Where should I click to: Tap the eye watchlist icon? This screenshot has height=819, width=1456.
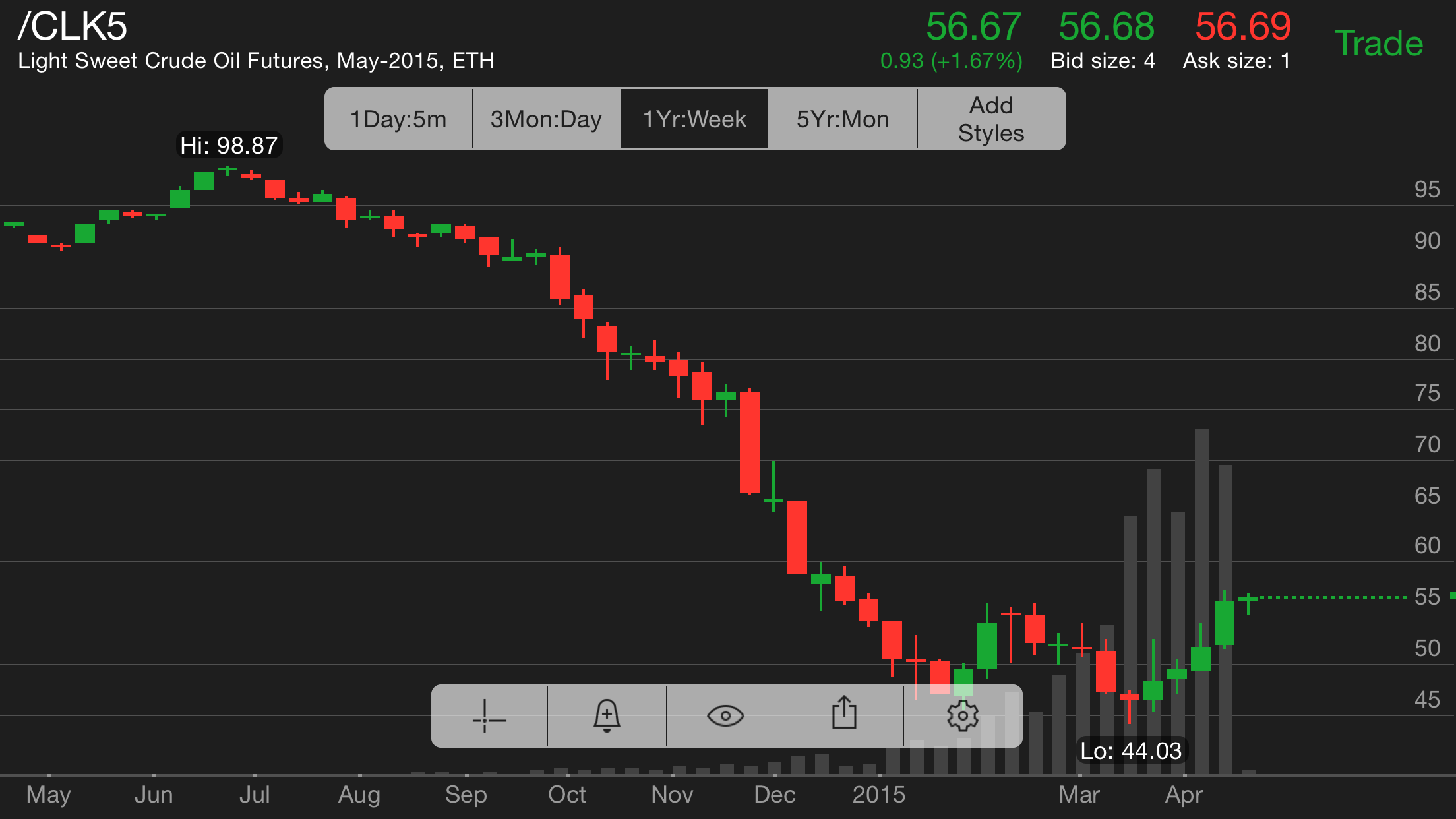[725, 716]
